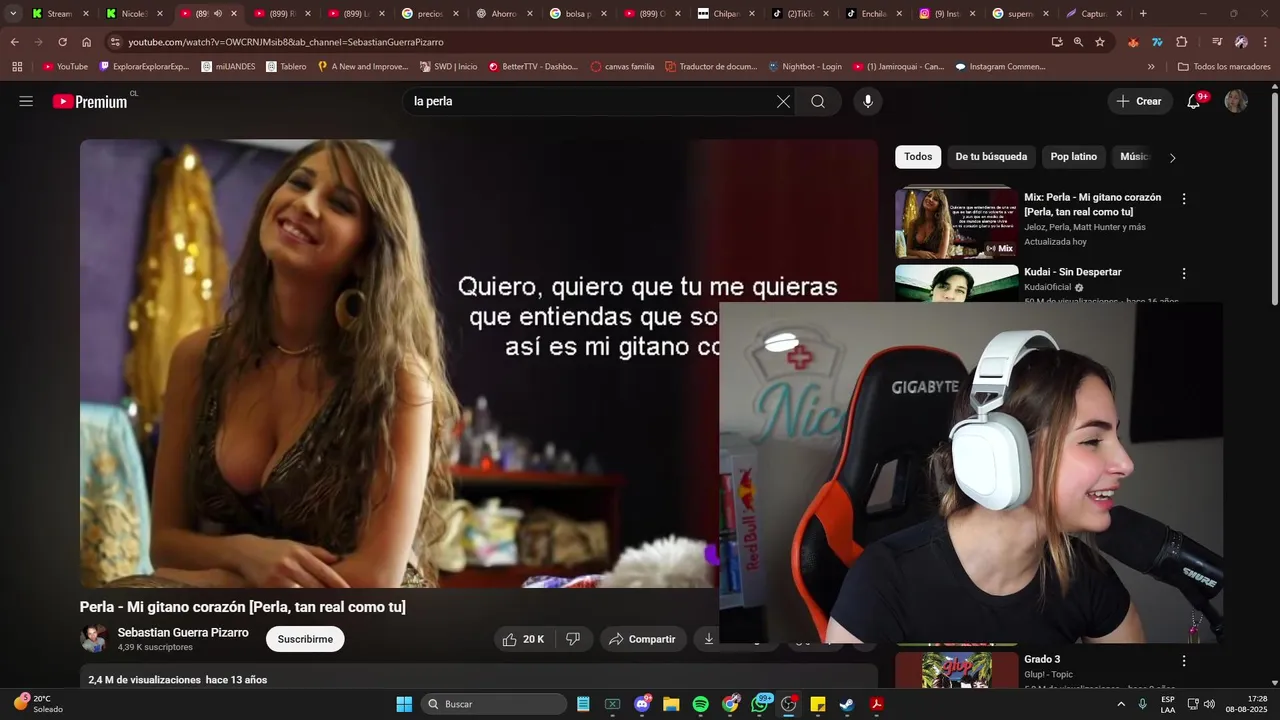Open the Mix Perla thumbnail

957,223
